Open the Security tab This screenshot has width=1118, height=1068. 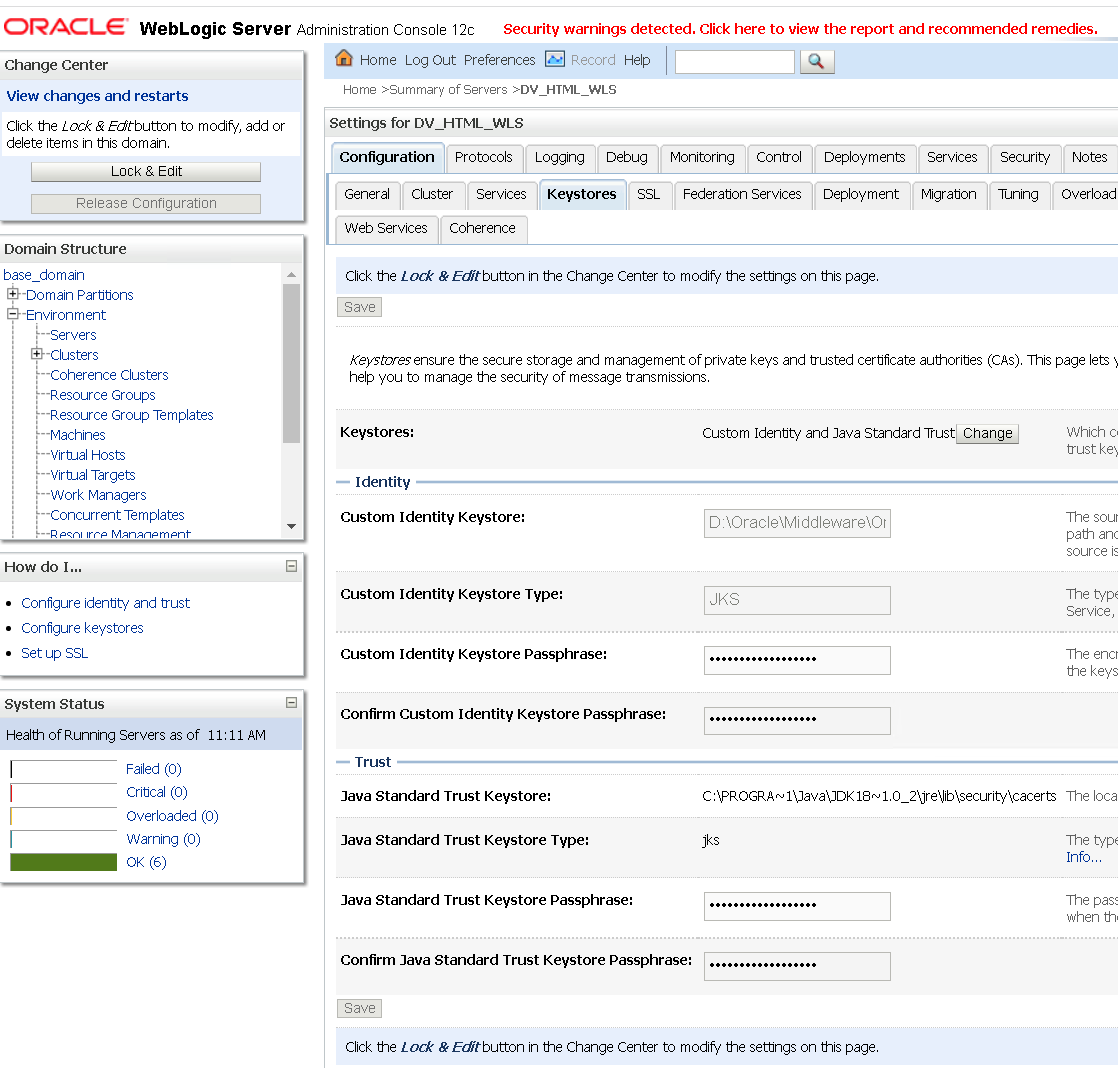tap(1025, 158)
